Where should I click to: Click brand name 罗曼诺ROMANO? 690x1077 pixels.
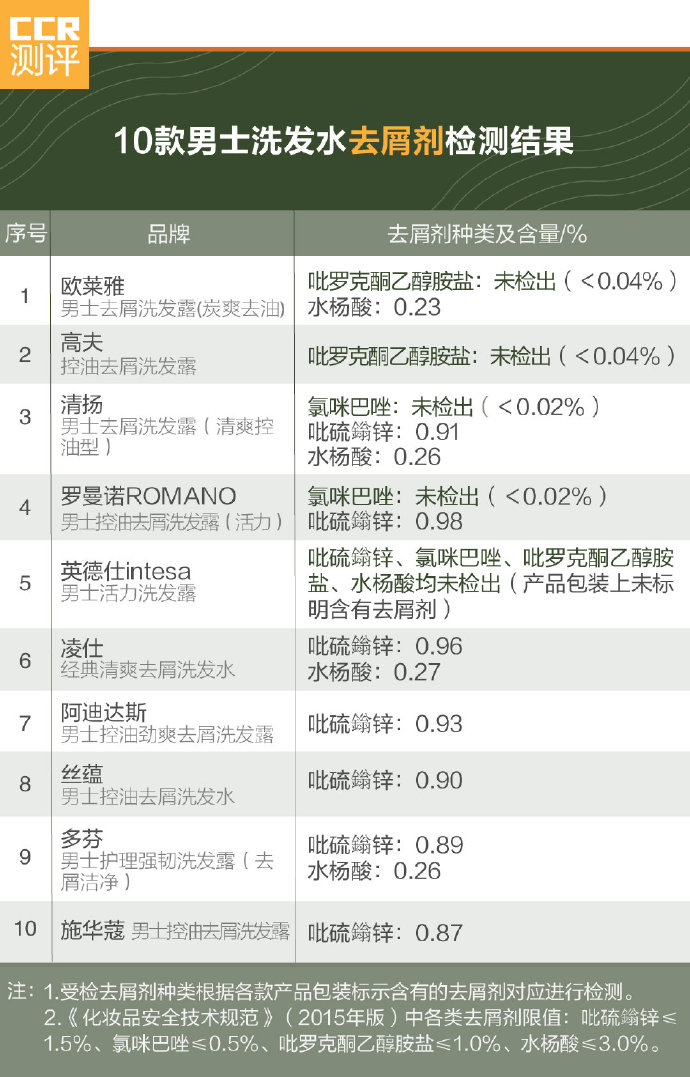pyautogui.click(x=148, y=496)
